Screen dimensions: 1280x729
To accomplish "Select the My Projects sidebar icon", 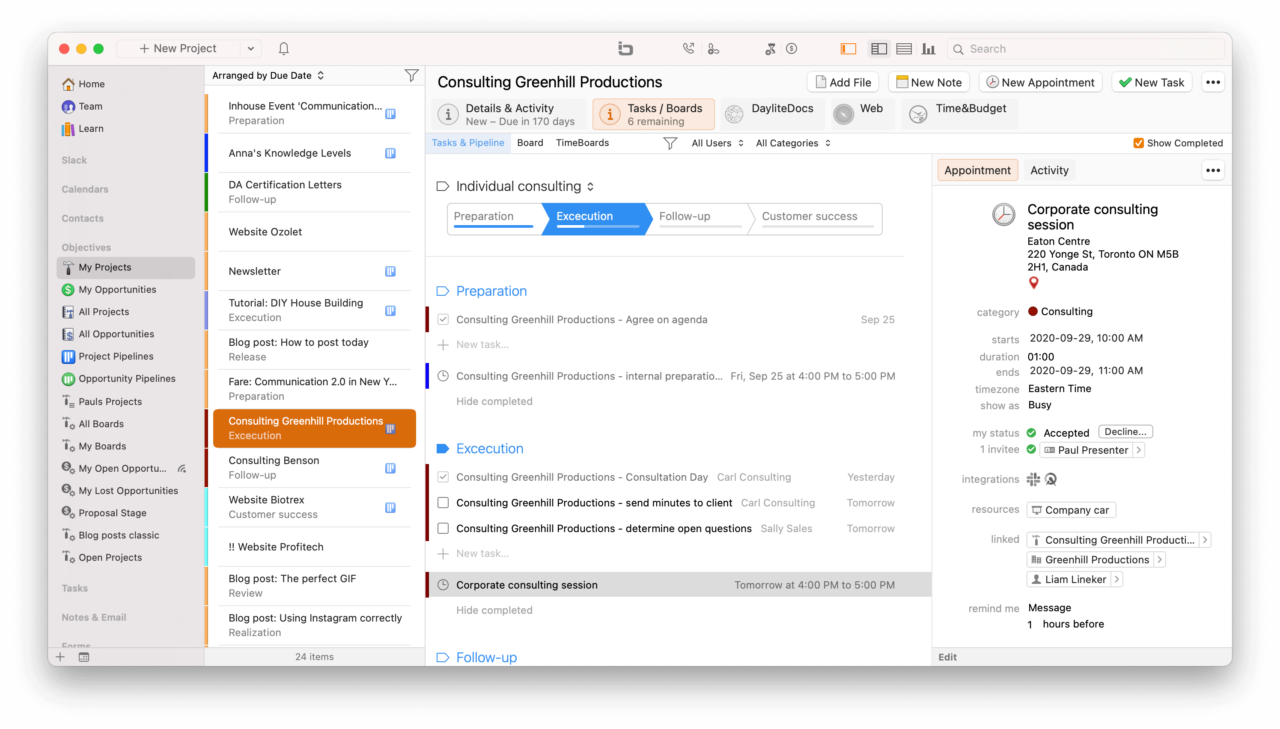I will 68,267.
